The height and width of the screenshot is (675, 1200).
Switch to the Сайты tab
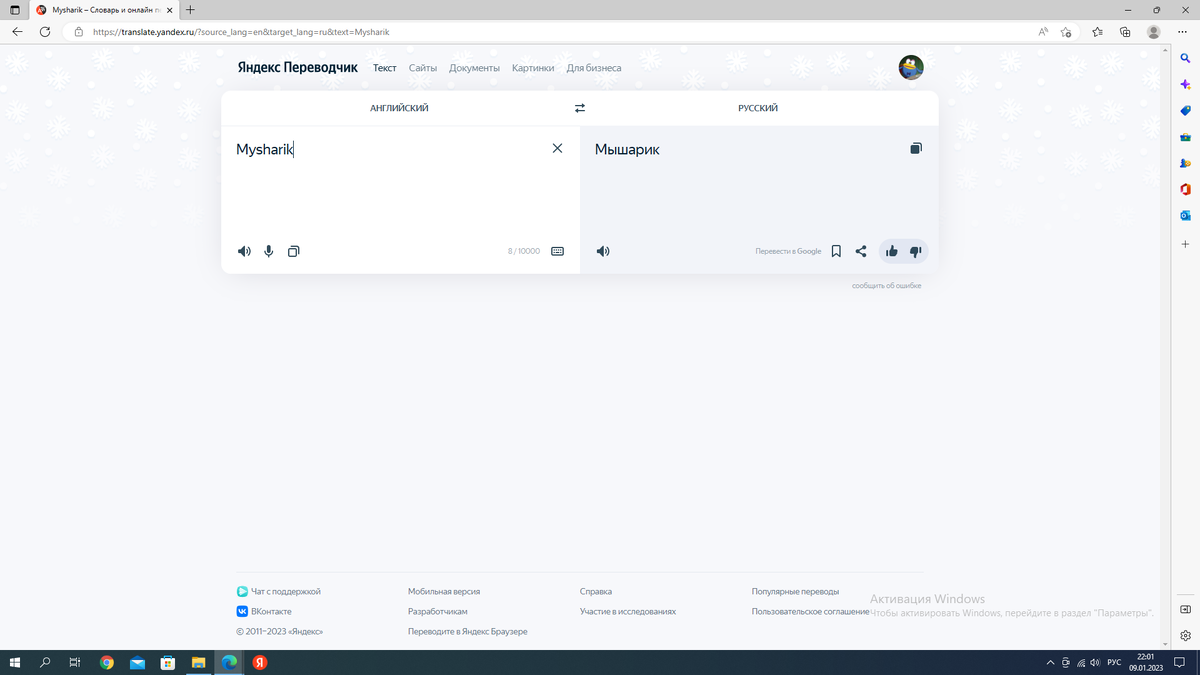coord(423,68)
